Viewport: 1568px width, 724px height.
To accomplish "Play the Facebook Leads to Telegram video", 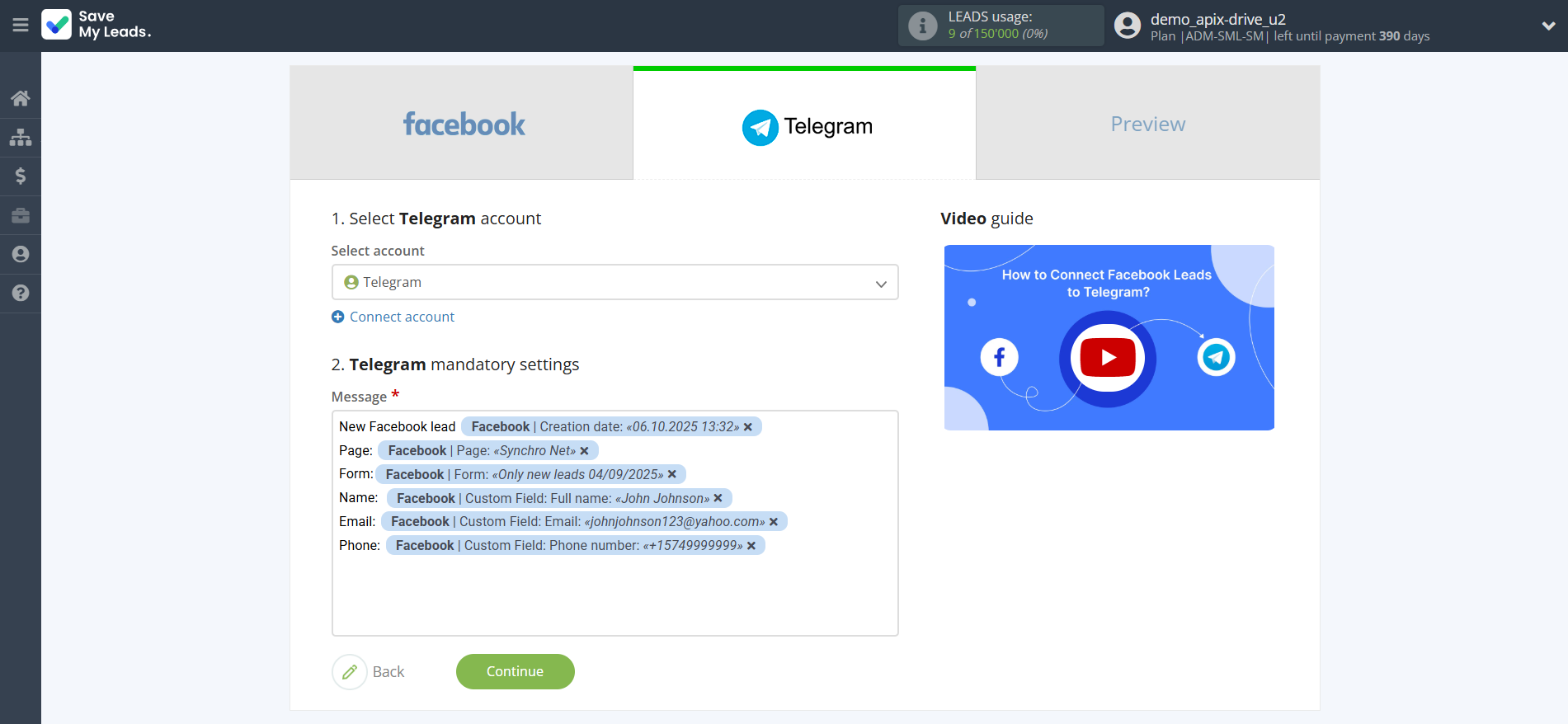I will pos(1108,358).
